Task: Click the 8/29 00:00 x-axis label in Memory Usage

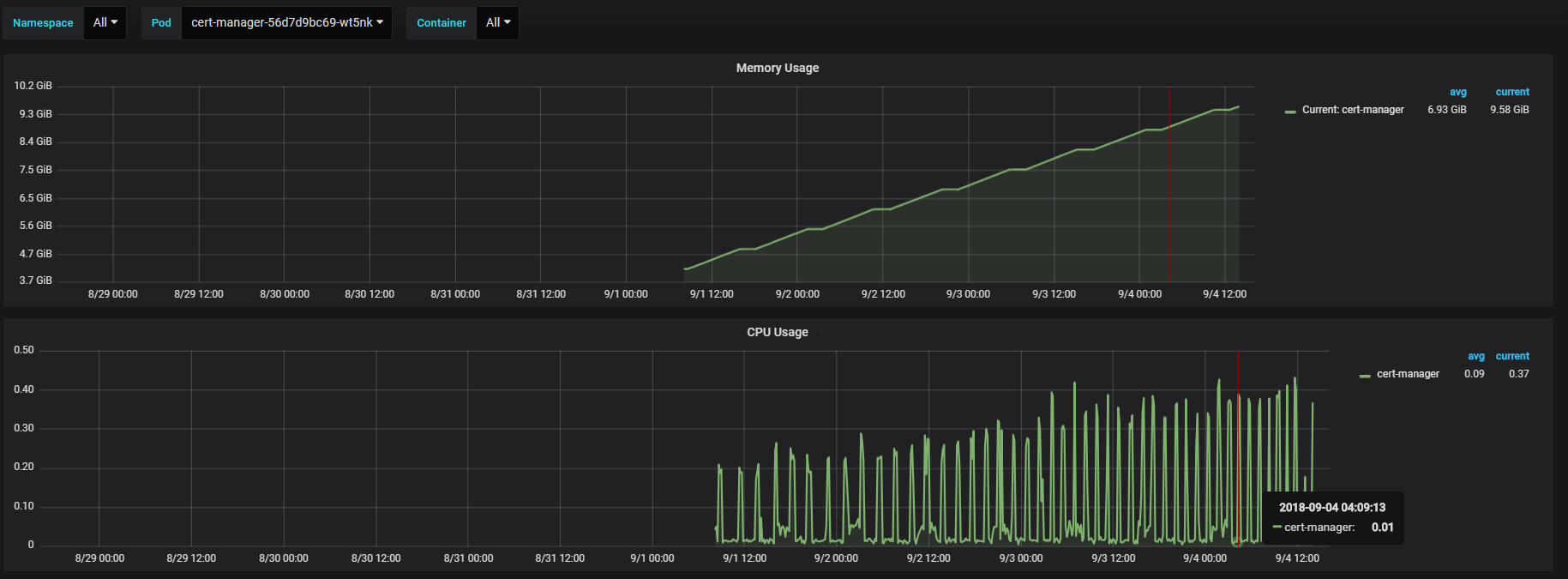Action: (x=113, y=294)
